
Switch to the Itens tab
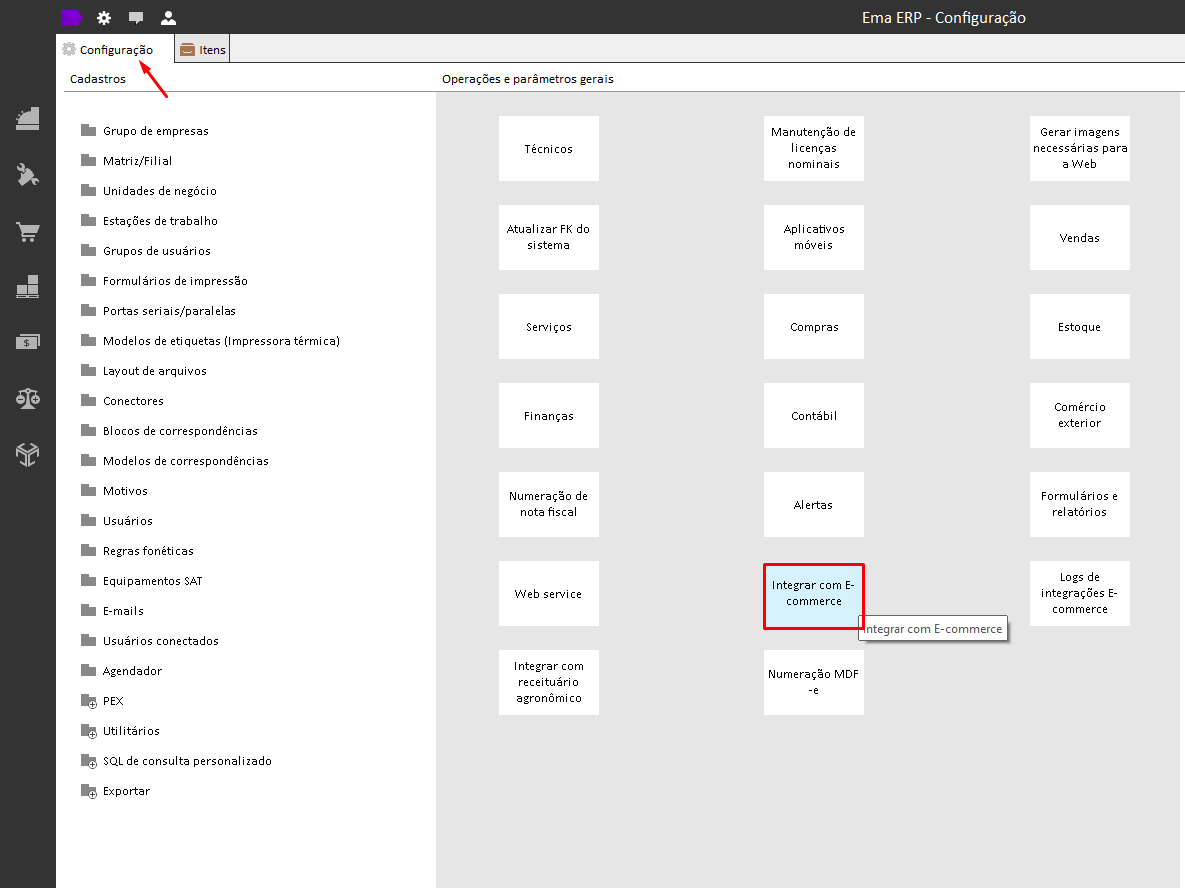click(x=203, y=50)
